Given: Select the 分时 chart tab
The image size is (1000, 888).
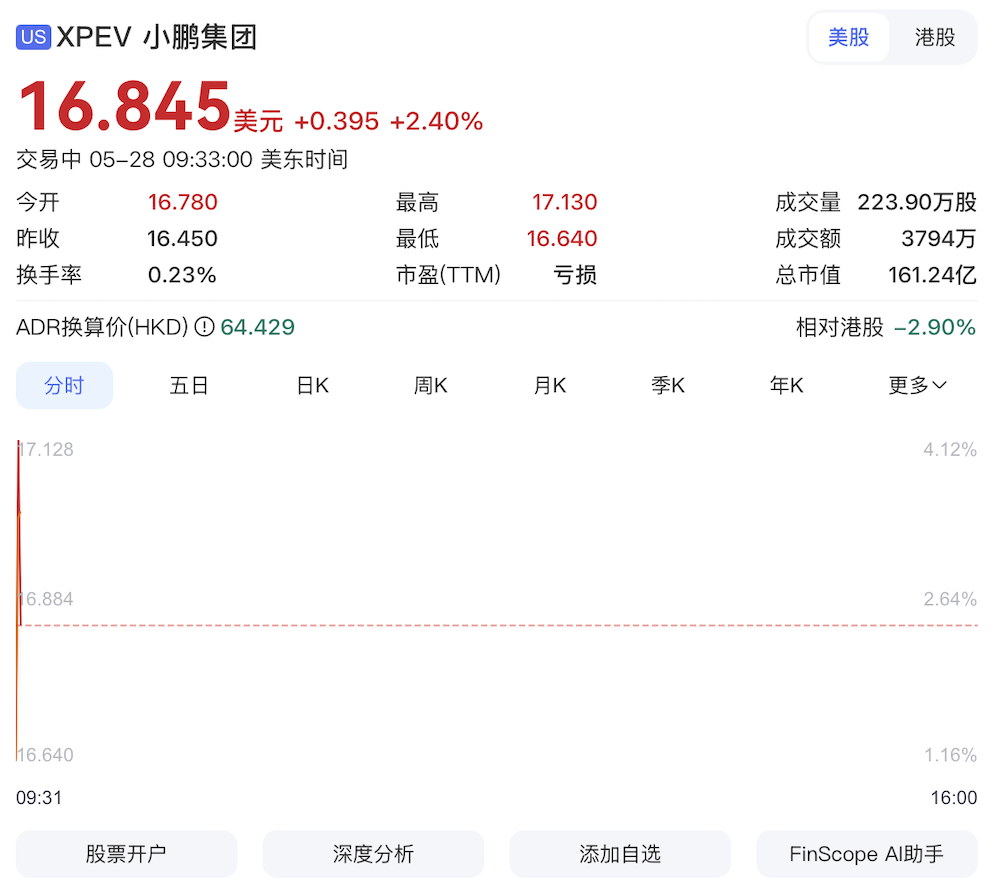Looking at the screenshot, I should point(64,385).
